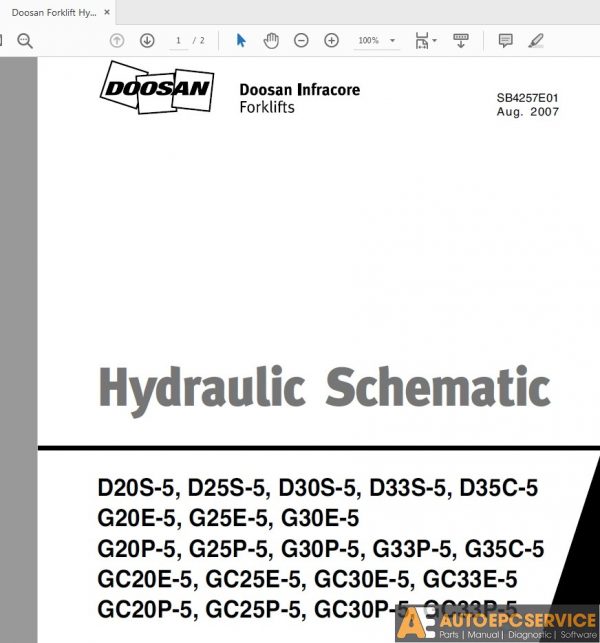Click the GC20P-5 model text
This screenshot has width=600, height=643.
145,609
